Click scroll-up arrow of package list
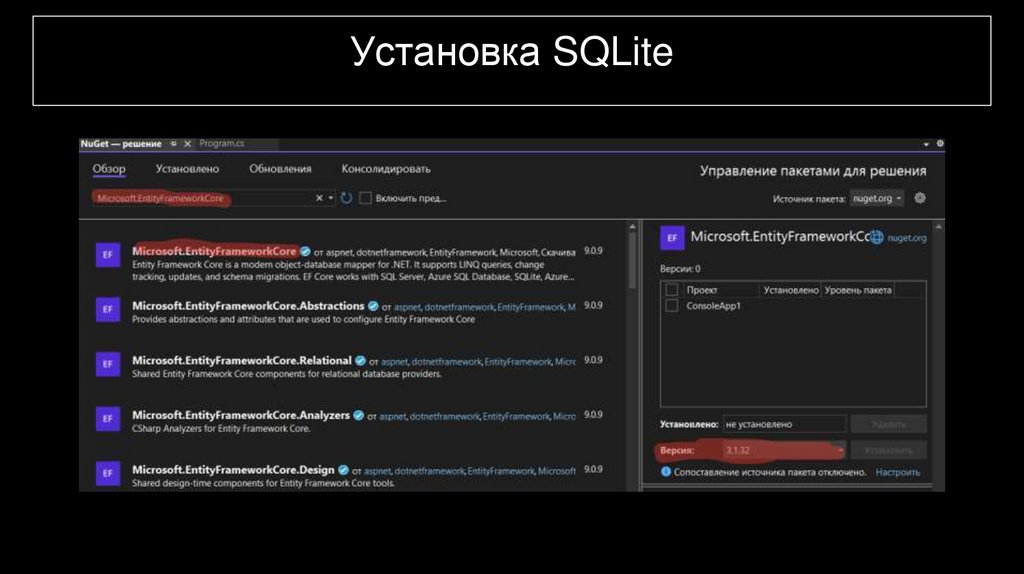 pos(632,227)
